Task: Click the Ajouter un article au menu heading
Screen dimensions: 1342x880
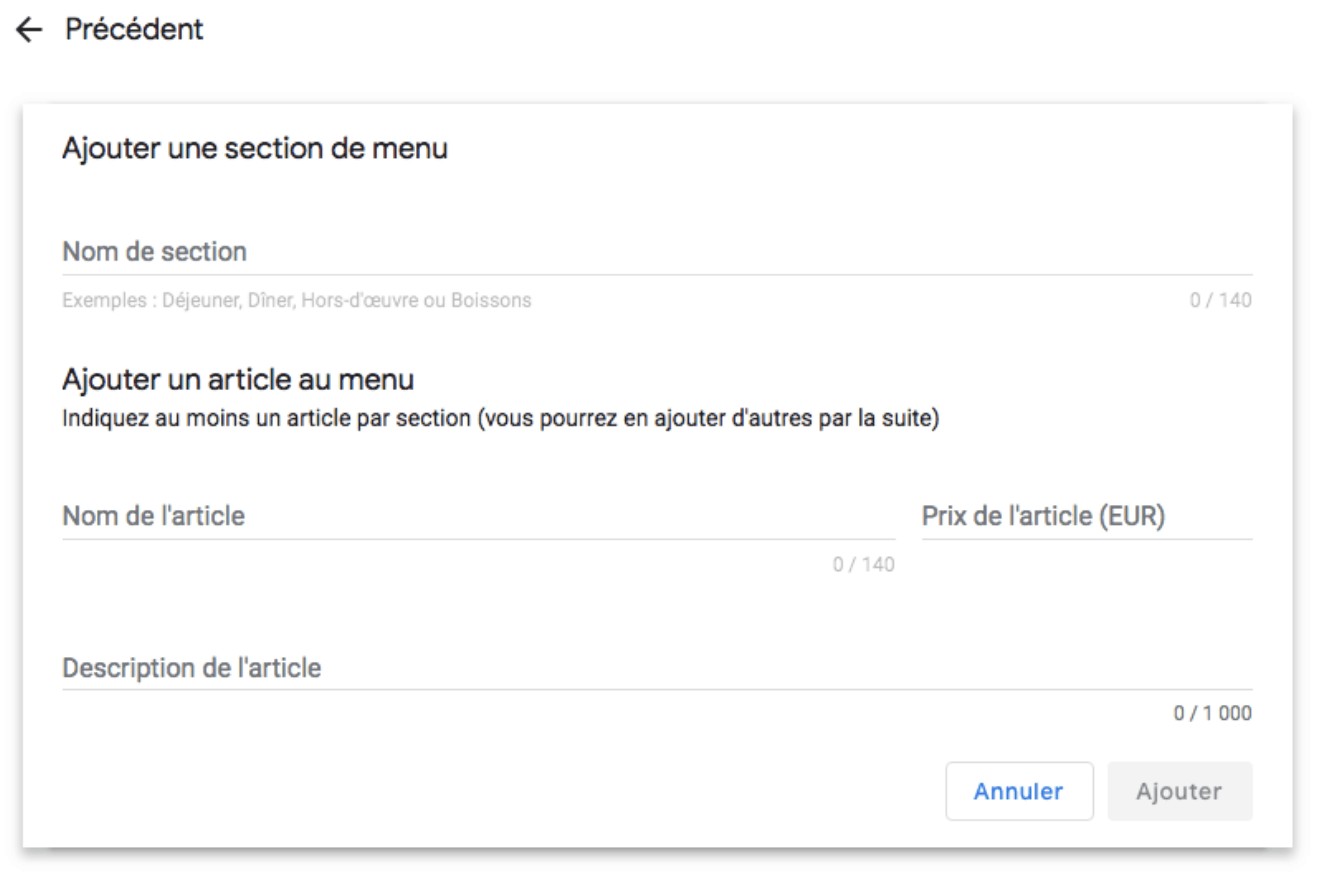Action: pos(238,380)
